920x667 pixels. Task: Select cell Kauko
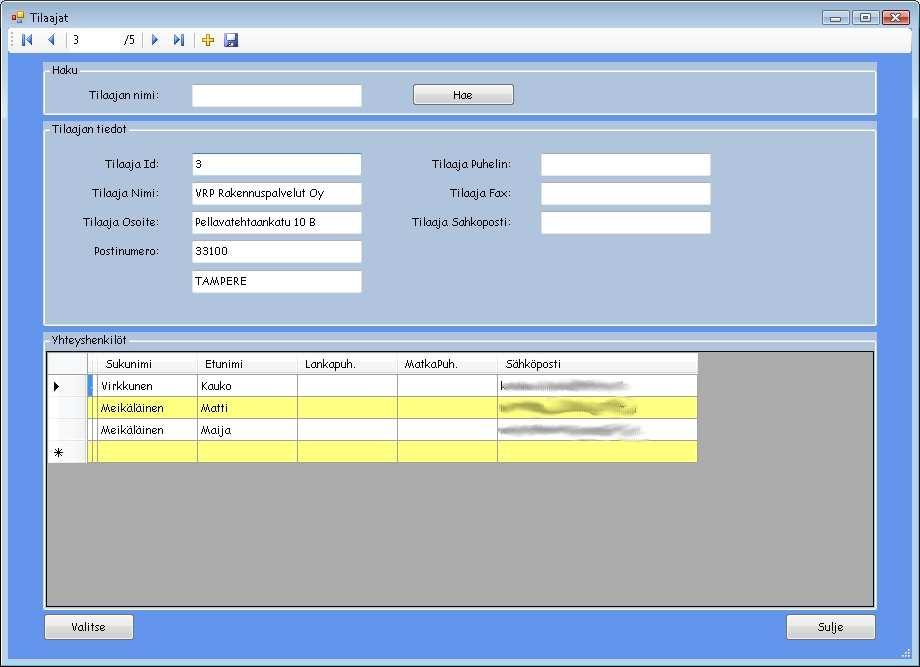point(248,386)
